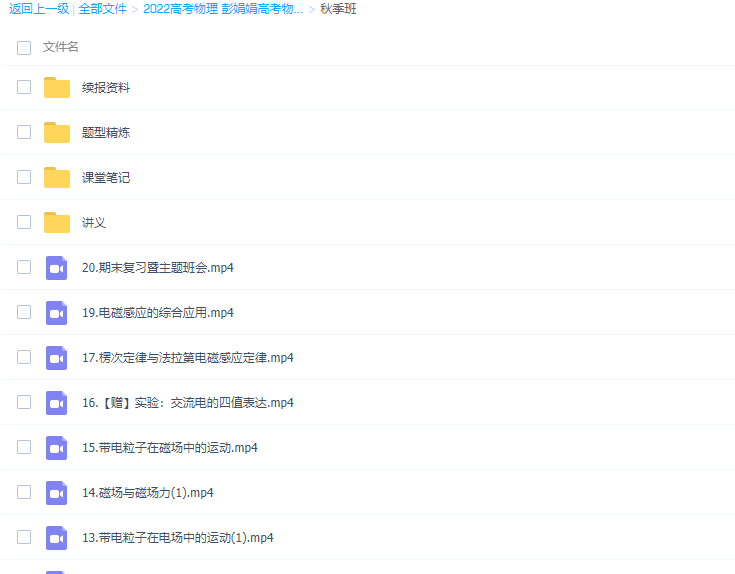Click video icon for 19.电磁感应的综合应用.mp4
Image resolution: width=735 pixels, height=574 pixels.
pyautogui.click(x=57, y=313)
